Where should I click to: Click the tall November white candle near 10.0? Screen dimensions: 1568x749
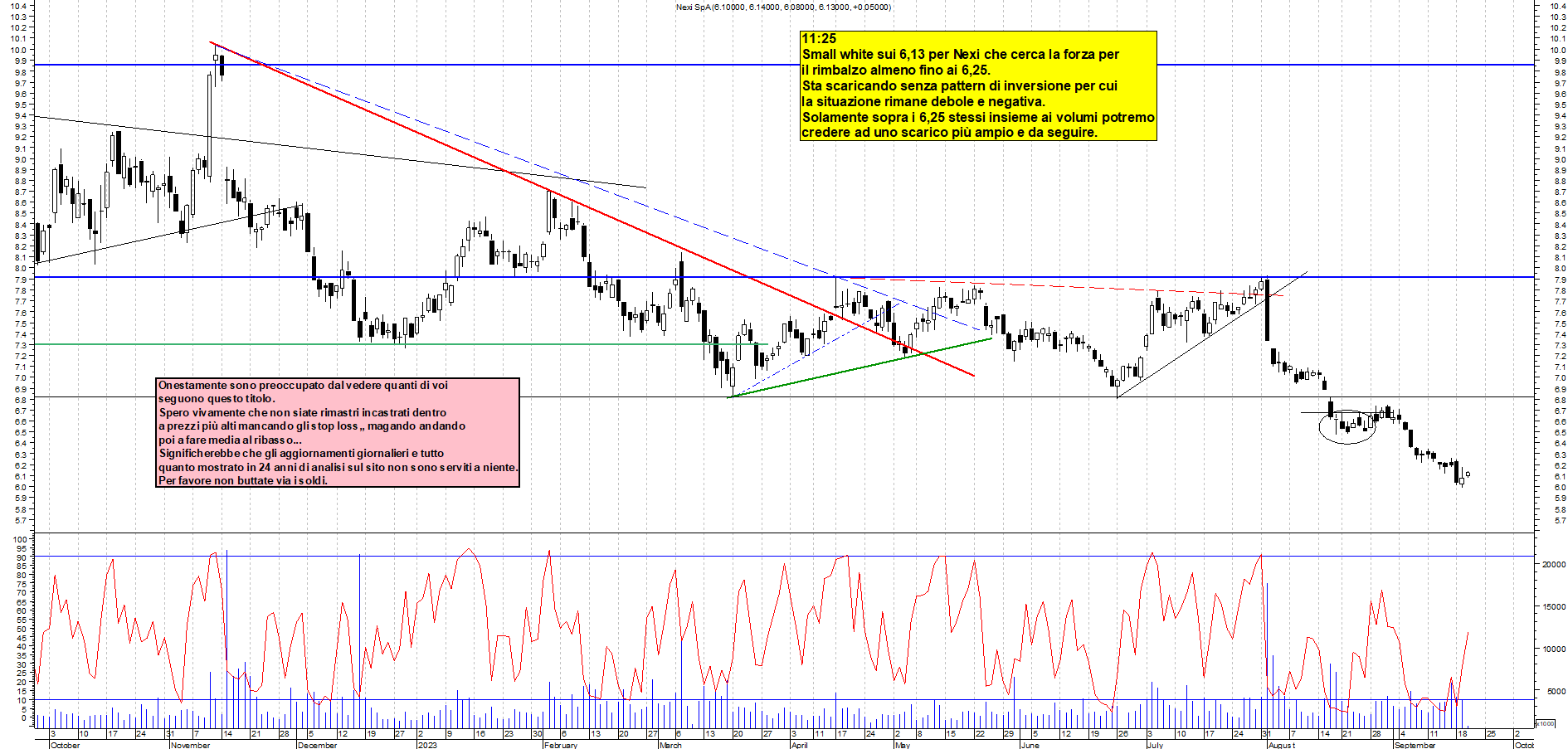(209, 124)
